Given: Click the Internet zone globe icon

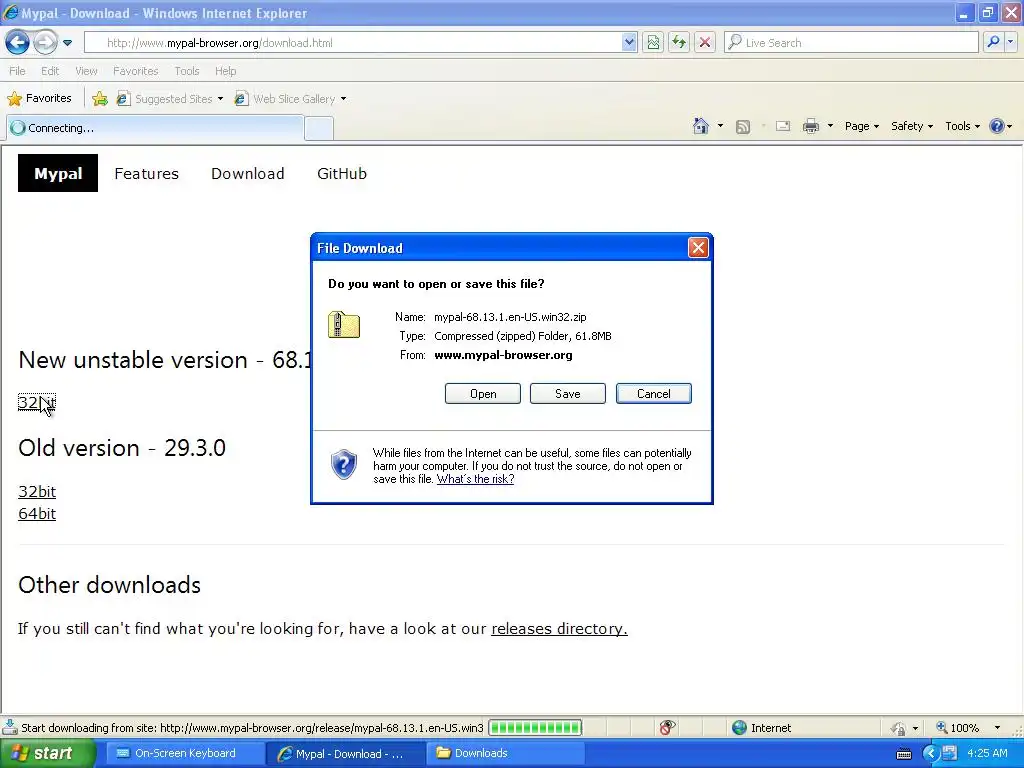Looking at the screenshot, I should coord(739,728).
